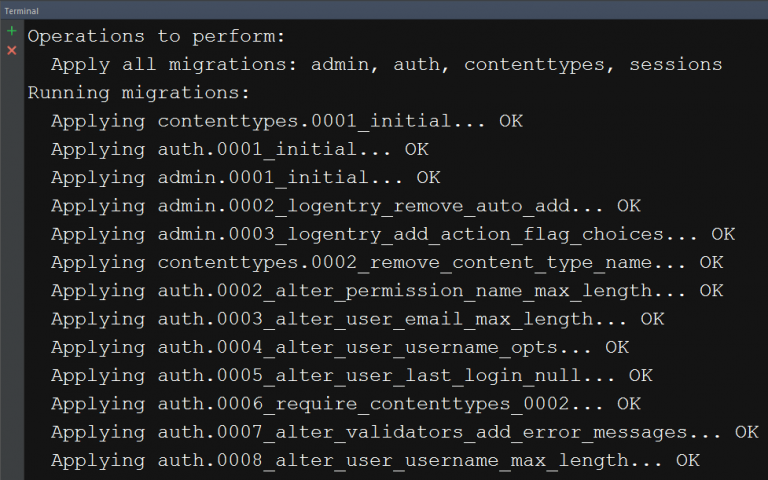This screenshot has width=768, height=480.
Task: Click the auth.0001_initial migration line
Action: pos(240,149)
